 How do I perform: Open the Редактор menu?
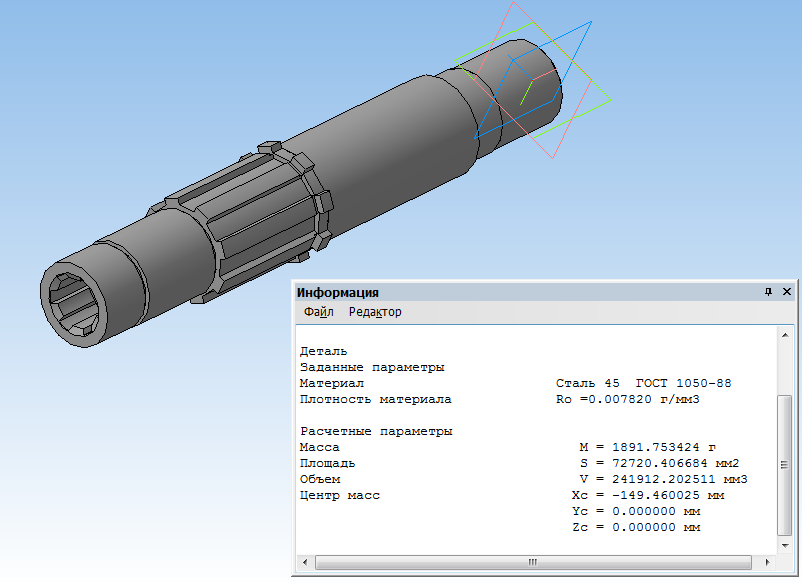point(375,311)
